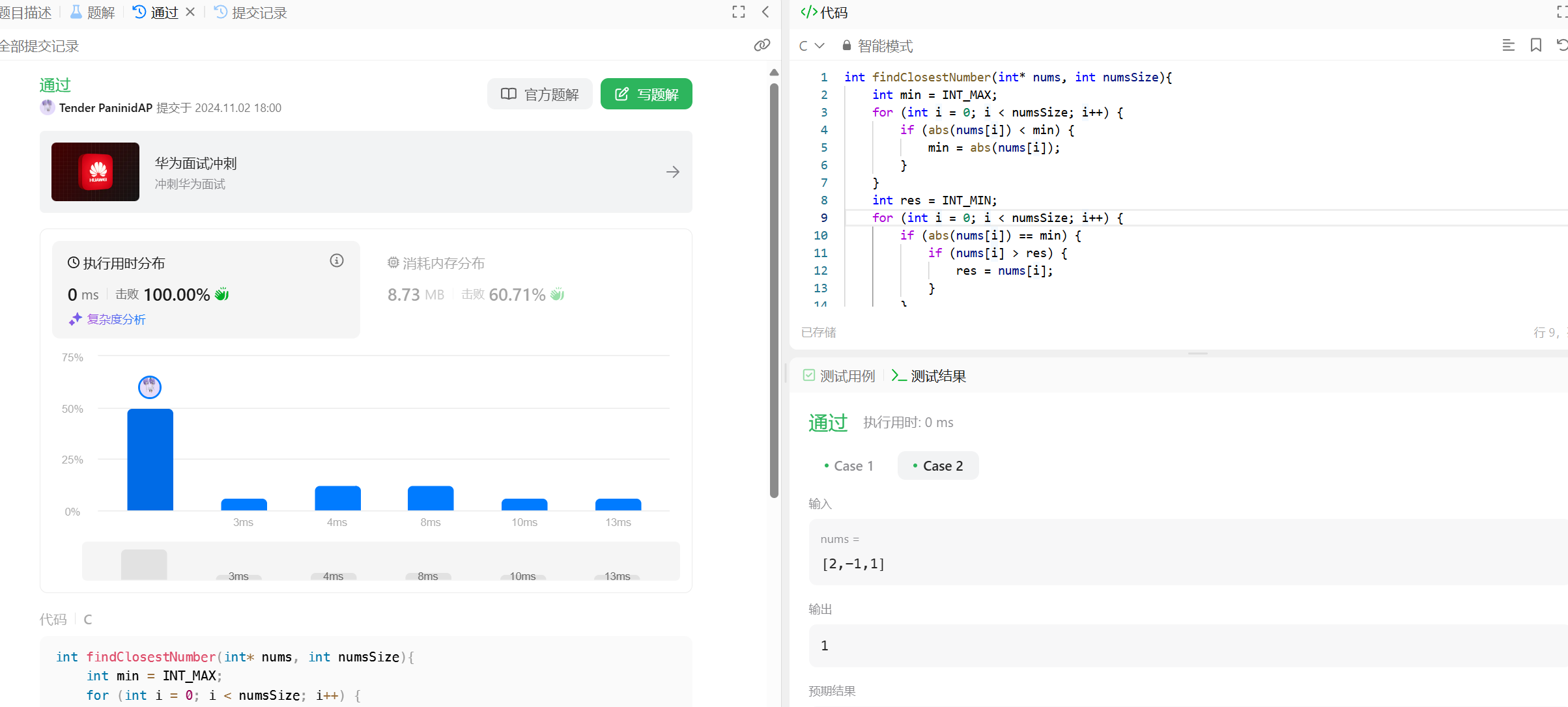
Task: Select Case 1 test case
Action: (x=848, y=466)
